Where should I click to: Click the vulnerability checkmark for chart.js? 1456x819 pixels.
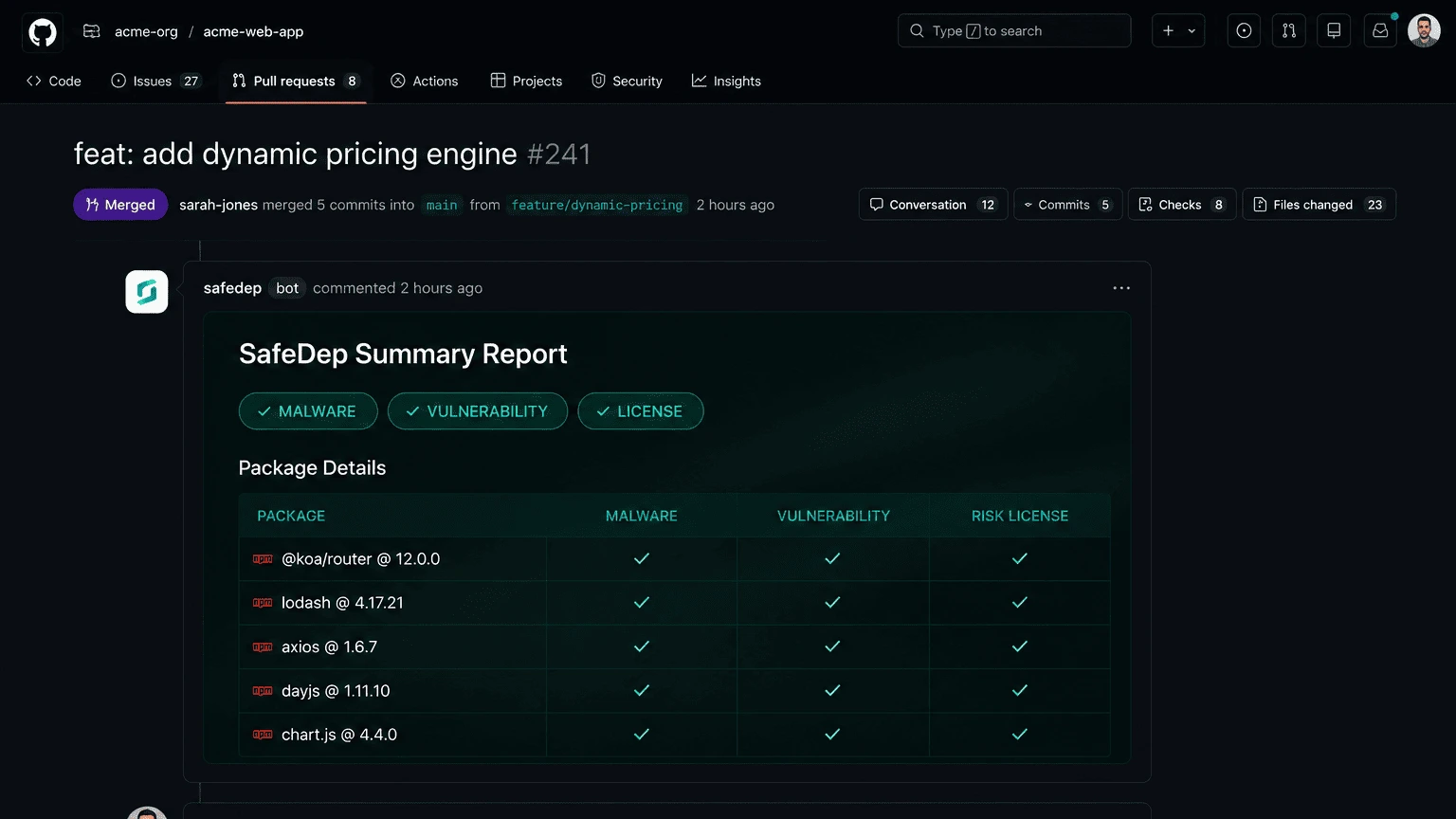pyautogui.click(x=832, y=735)
